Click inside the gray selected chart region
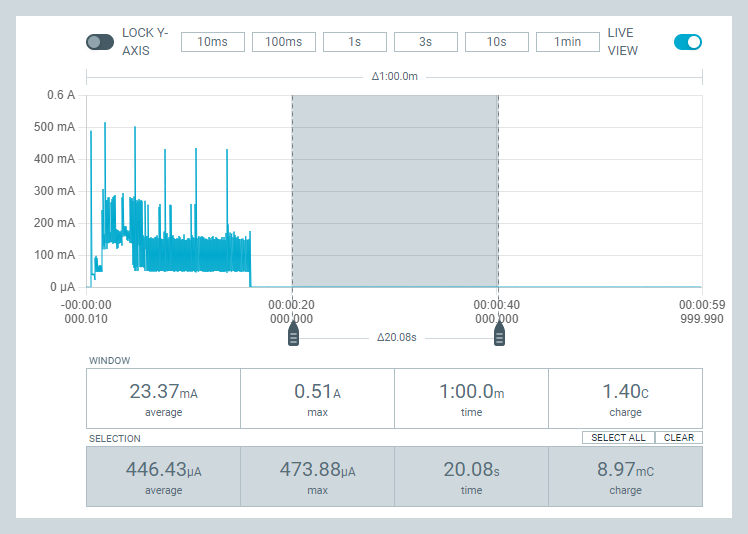748x534 pixels. [395, 191]
